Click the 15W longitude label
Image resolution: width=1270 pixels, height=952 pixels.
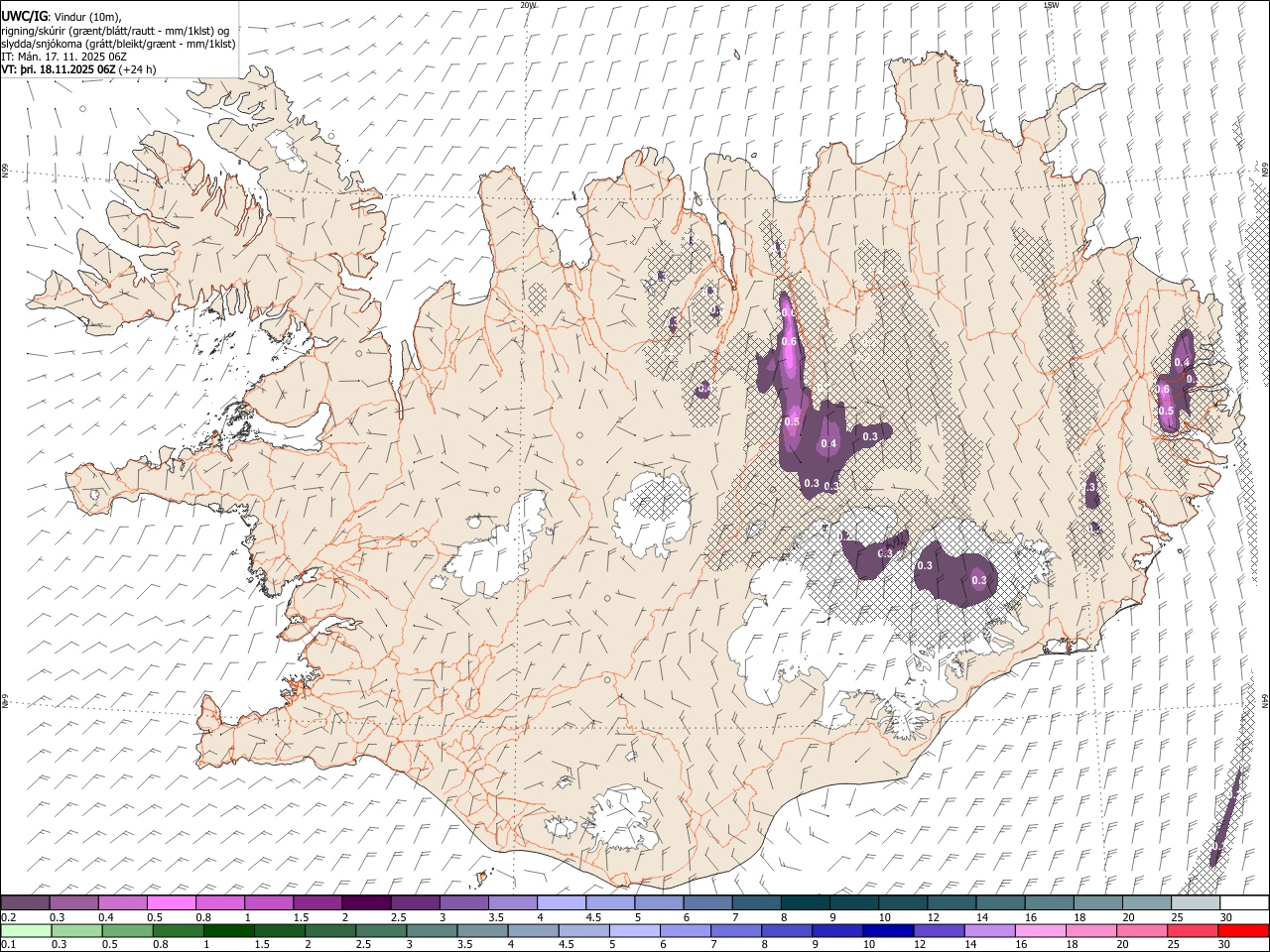[1052, 5]
